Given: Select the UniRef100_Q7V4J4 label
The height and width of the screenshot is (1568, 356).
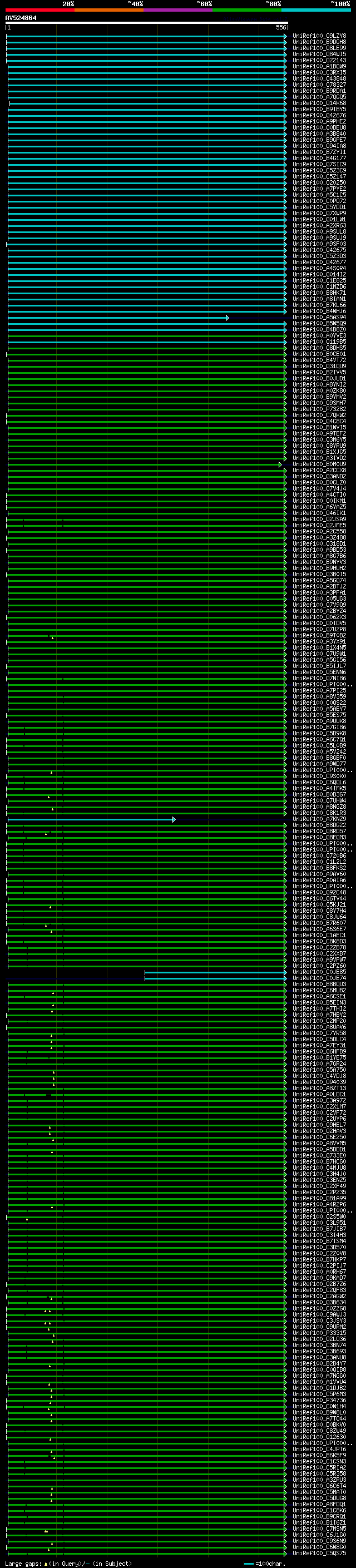Looking at the screenshot, I should point(319,489).
